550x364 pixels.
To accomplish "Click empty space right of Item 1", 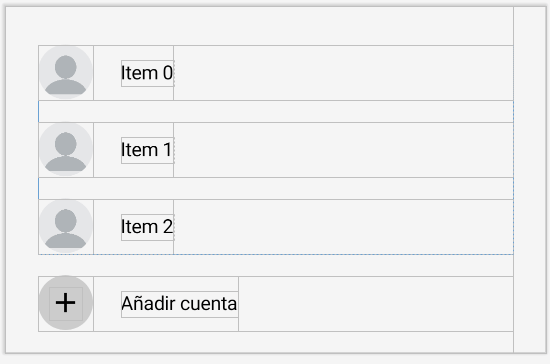I will pos(343,150).
